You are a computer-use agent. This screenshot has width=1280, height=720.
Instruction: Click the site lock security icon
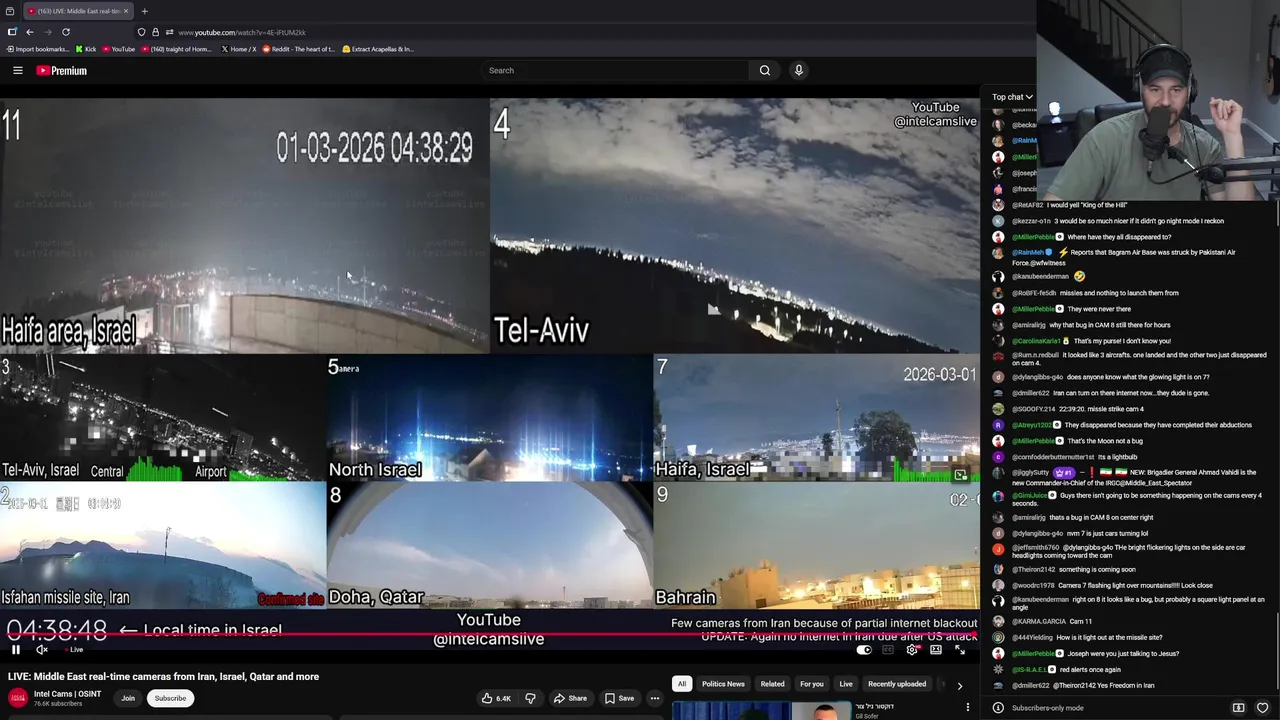155,32
